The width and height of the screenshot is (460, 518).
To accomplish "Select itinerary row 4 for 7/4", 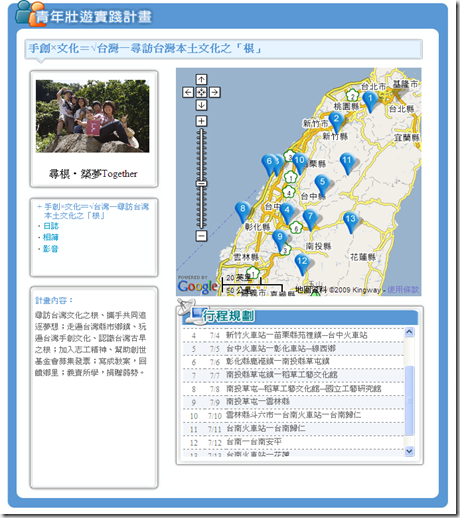I will [x=293, y=335].
